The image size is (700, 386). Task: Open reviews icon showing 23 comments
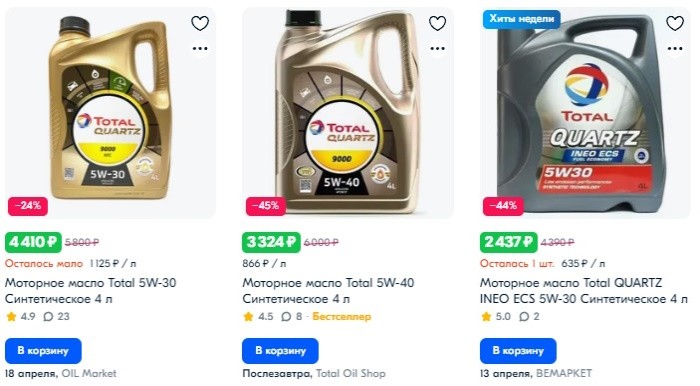48,317
